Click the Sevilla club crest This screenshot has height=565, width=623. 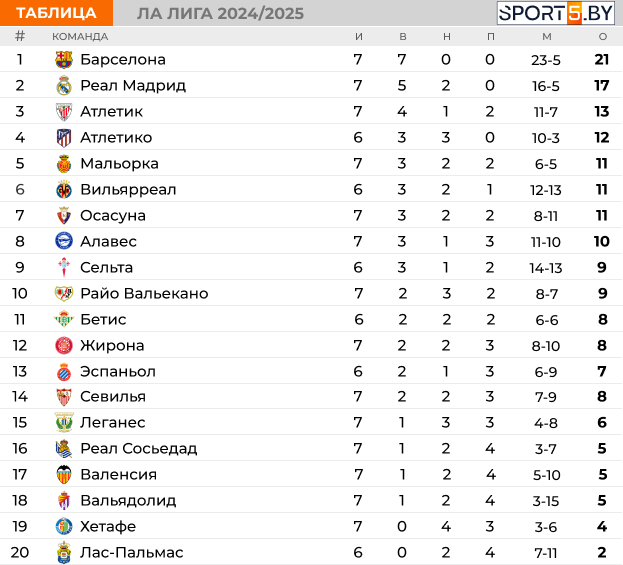pyautogui.click(x=64, y=397)
